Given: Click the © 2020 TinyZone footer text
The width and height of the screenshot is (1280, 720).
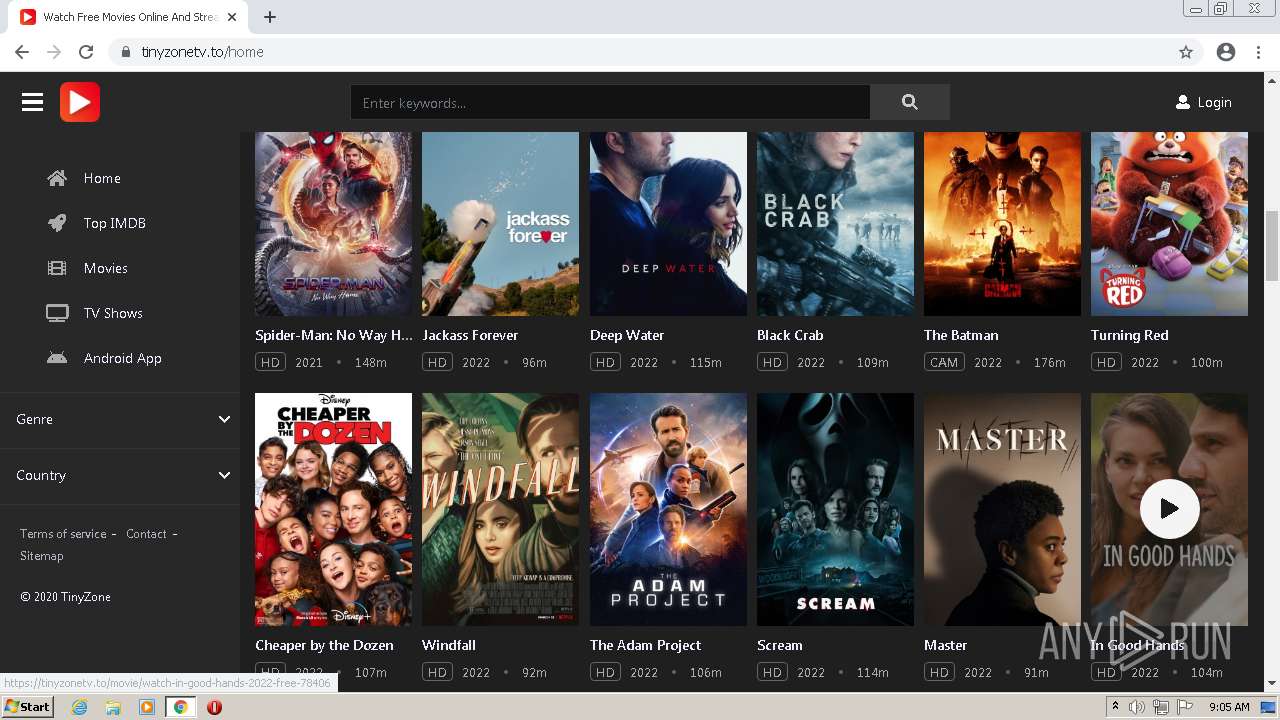Looking at the screenshot, I should click(65, 597).
